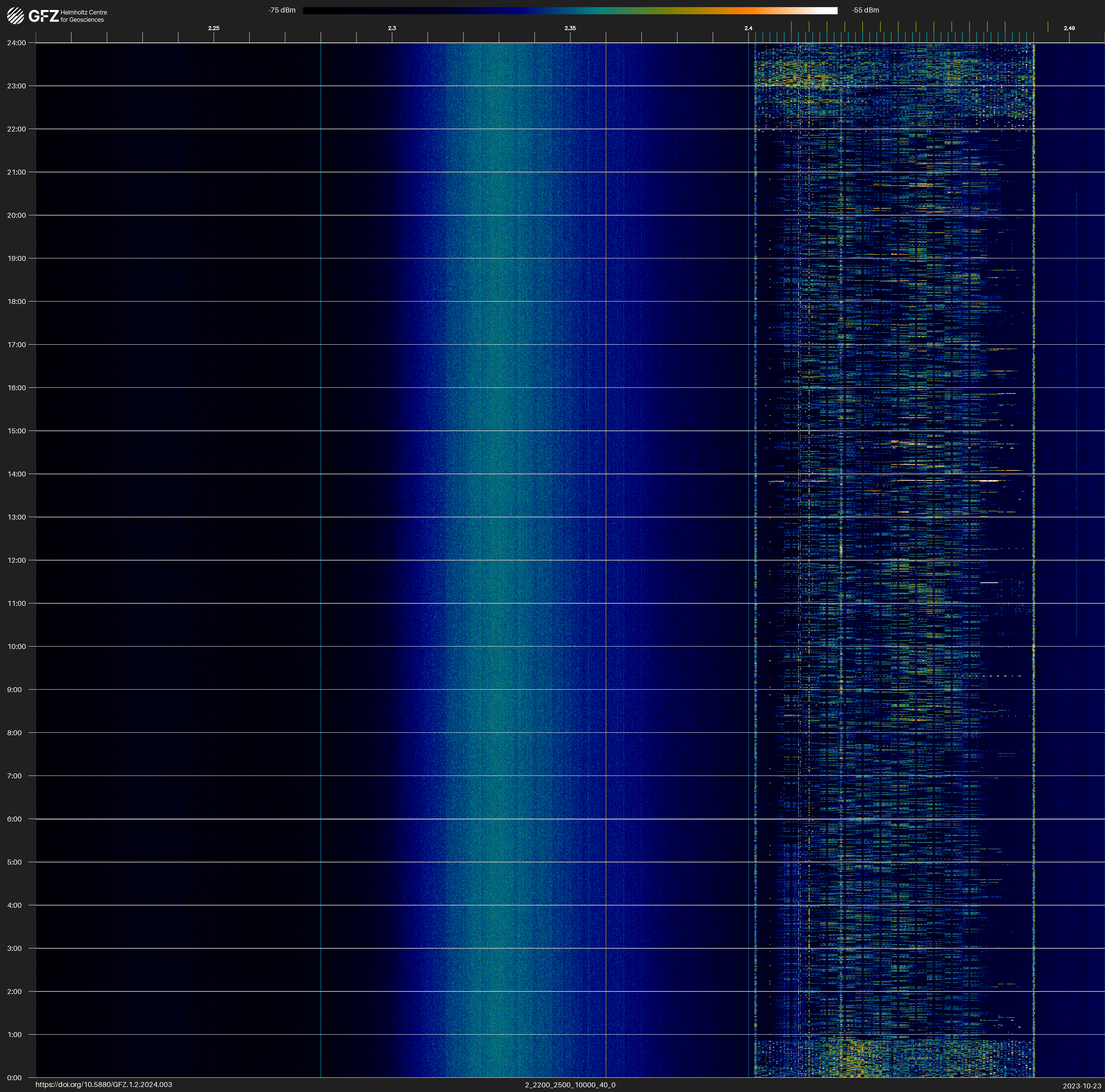Click the dBm color scale bar
This screenshot has width=1105, height=1092.
pos(570,10)
